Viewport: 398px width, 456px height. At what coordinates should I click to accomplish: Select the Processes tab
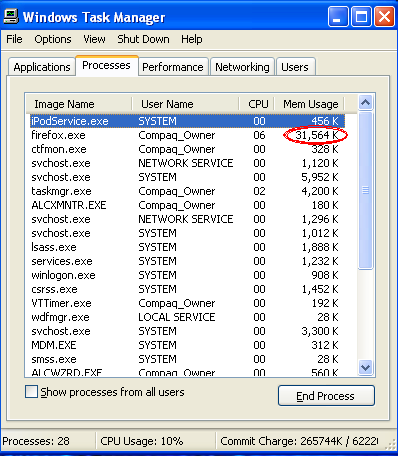[x=106, y=65]
